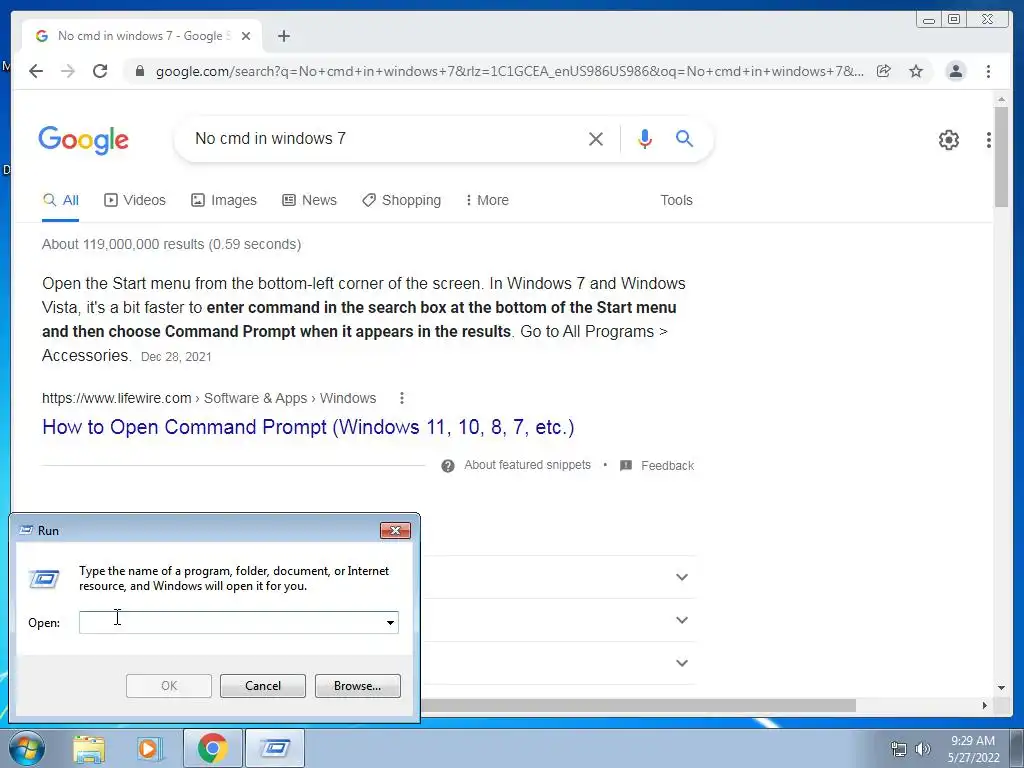Open the network status tray icon
The image size is (1024, 768).
[x=899, y=749]
